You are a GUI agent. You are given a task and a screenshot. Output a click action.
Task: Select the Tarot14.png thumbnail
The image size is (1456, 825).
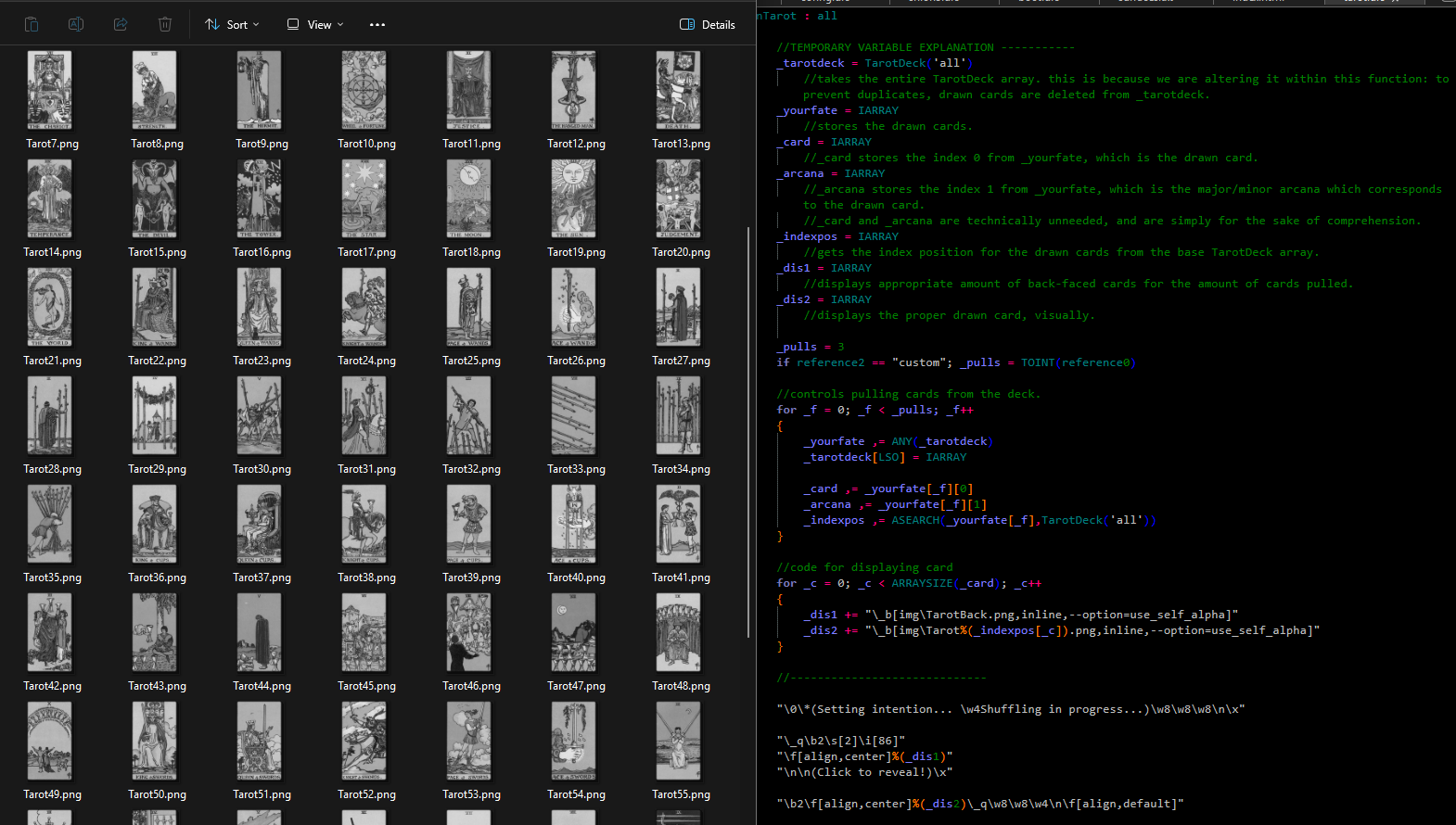pos(50,198)
